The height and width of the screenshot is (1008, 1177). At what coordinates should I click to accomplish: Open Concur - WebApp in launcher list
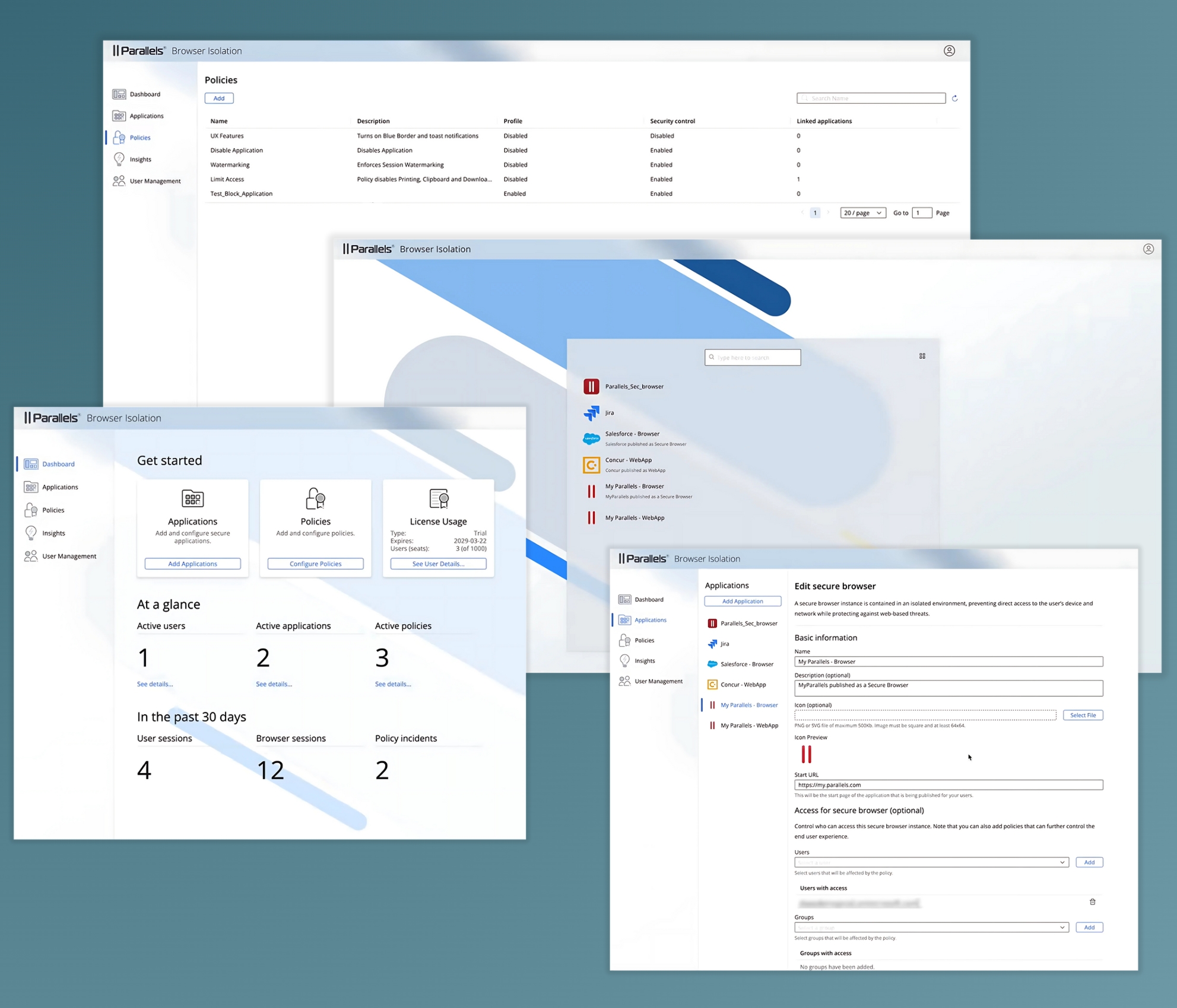pyautogui.click(x=628, y=460)
